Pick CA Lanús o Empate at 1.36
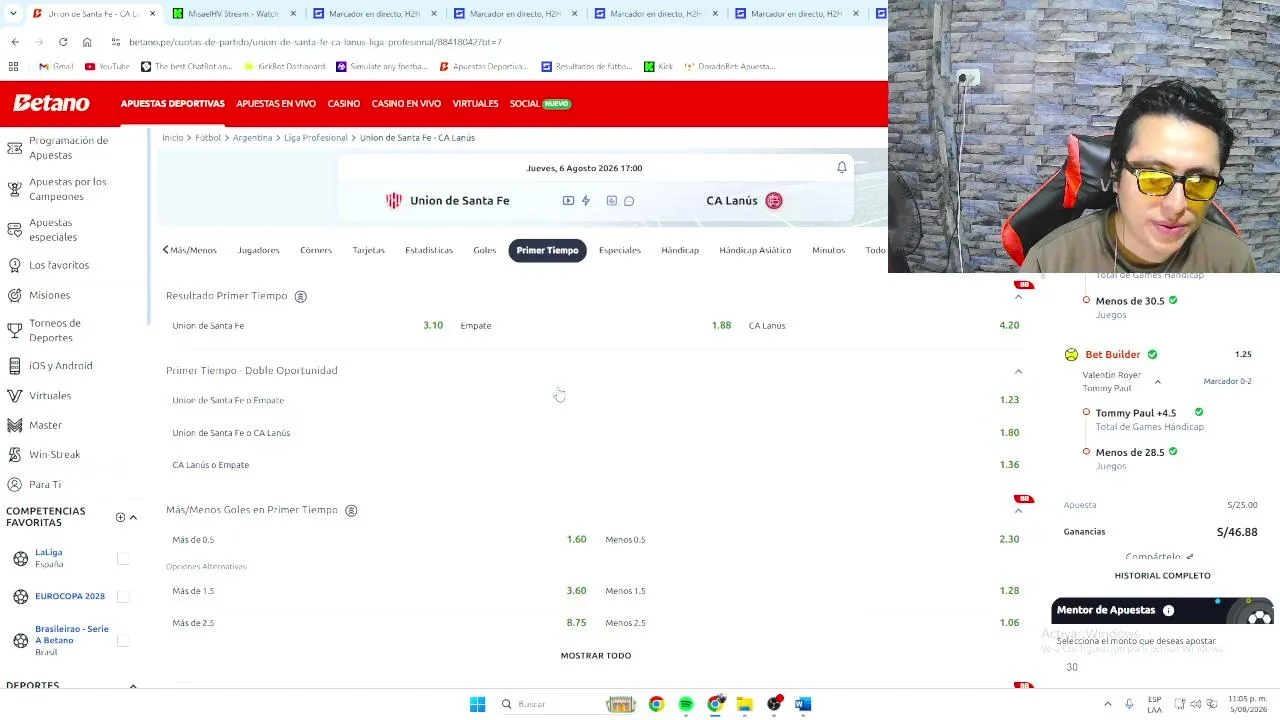 tap(596, 465)
